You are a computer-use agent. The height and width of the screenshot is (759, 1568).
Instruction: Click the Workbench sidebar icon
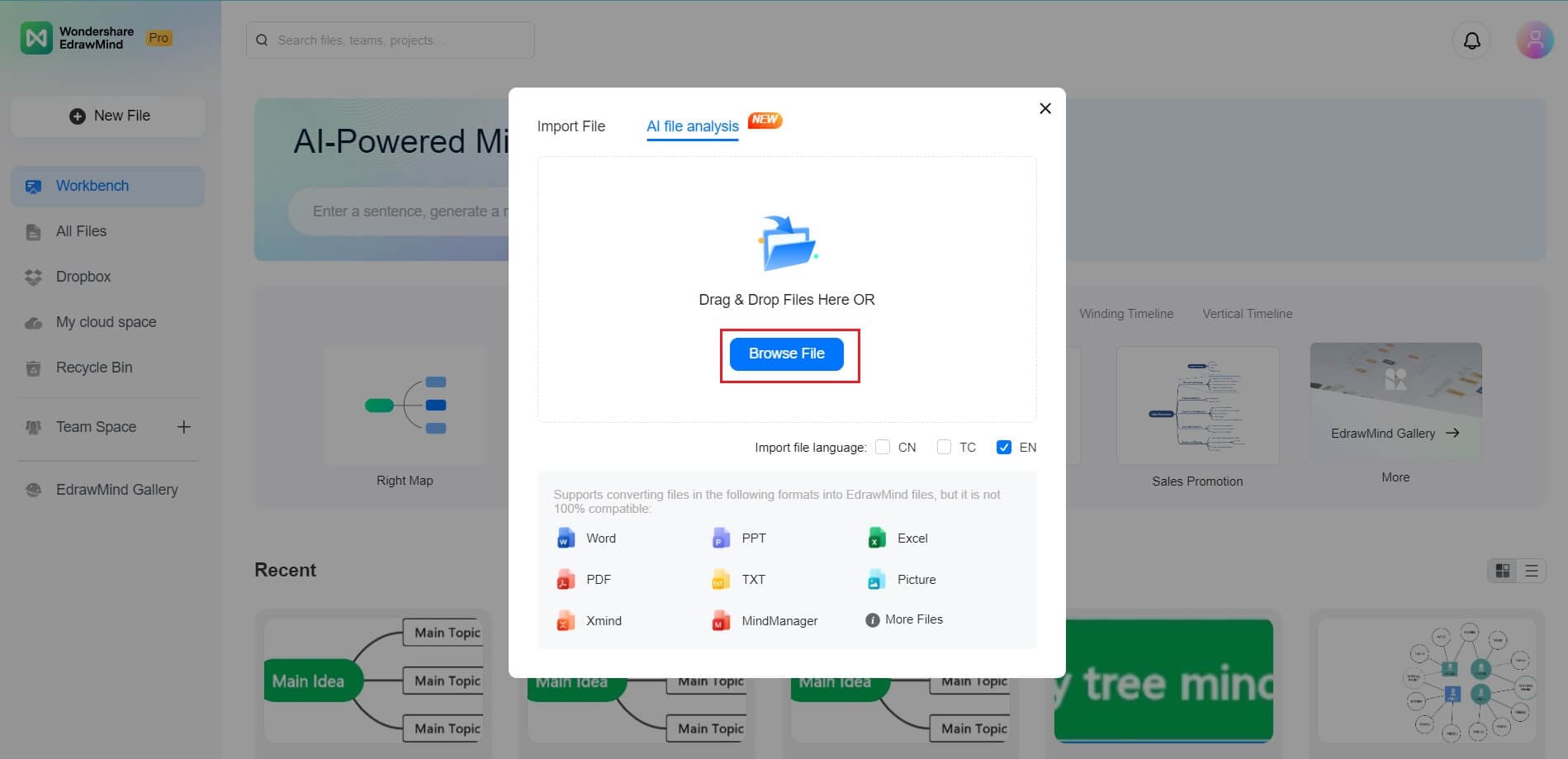pyautogui.click(x=33, y=187)
